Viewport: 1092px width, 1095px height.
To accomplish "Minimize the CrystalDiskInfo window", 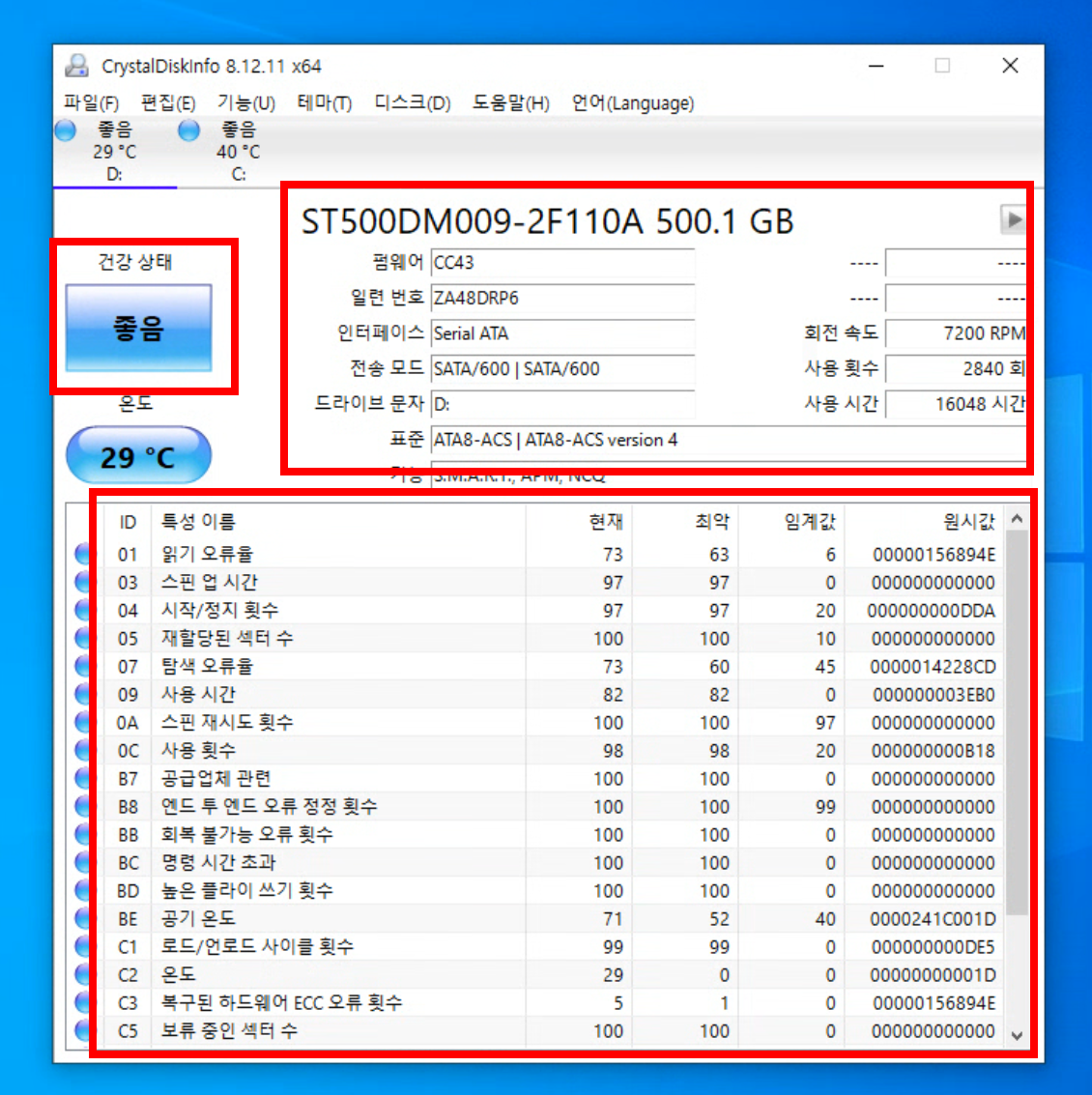I will (x=876, y=66).
